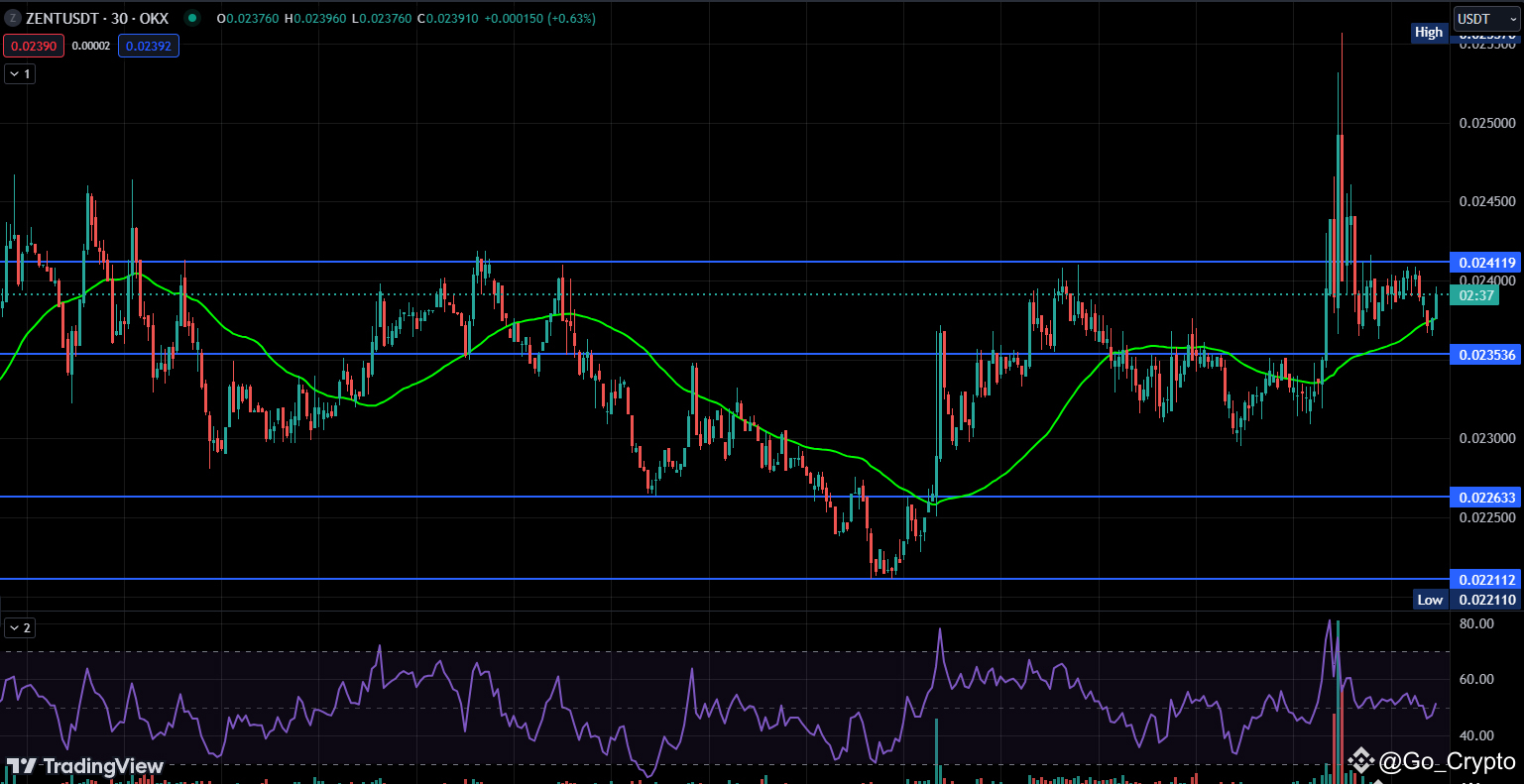This screenshot has height=784, width=1524.
Task: Click the low value L0.023760
Action: (382, 18)
